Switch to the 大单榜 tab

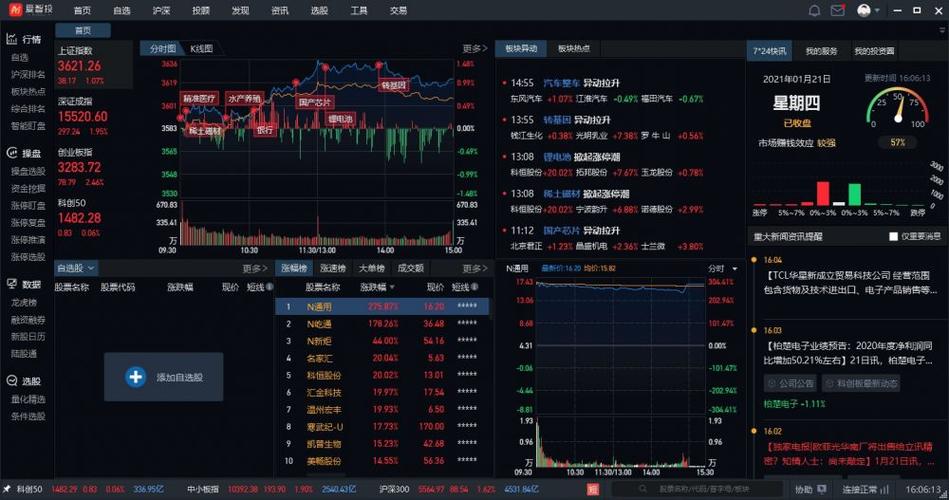click(x=371, y=268)
